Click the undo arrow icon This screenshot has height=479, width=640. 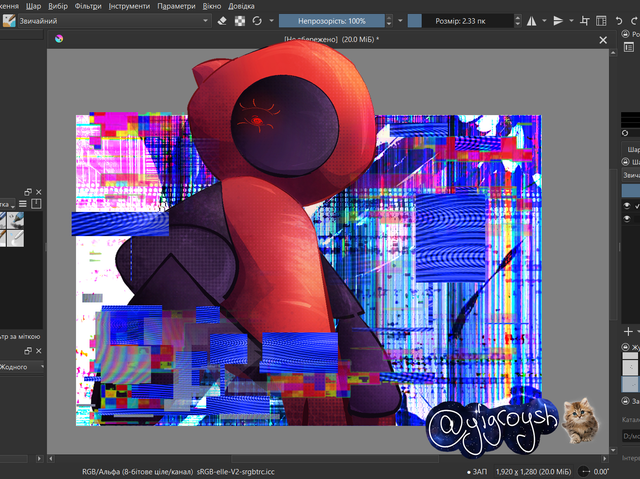619,21
